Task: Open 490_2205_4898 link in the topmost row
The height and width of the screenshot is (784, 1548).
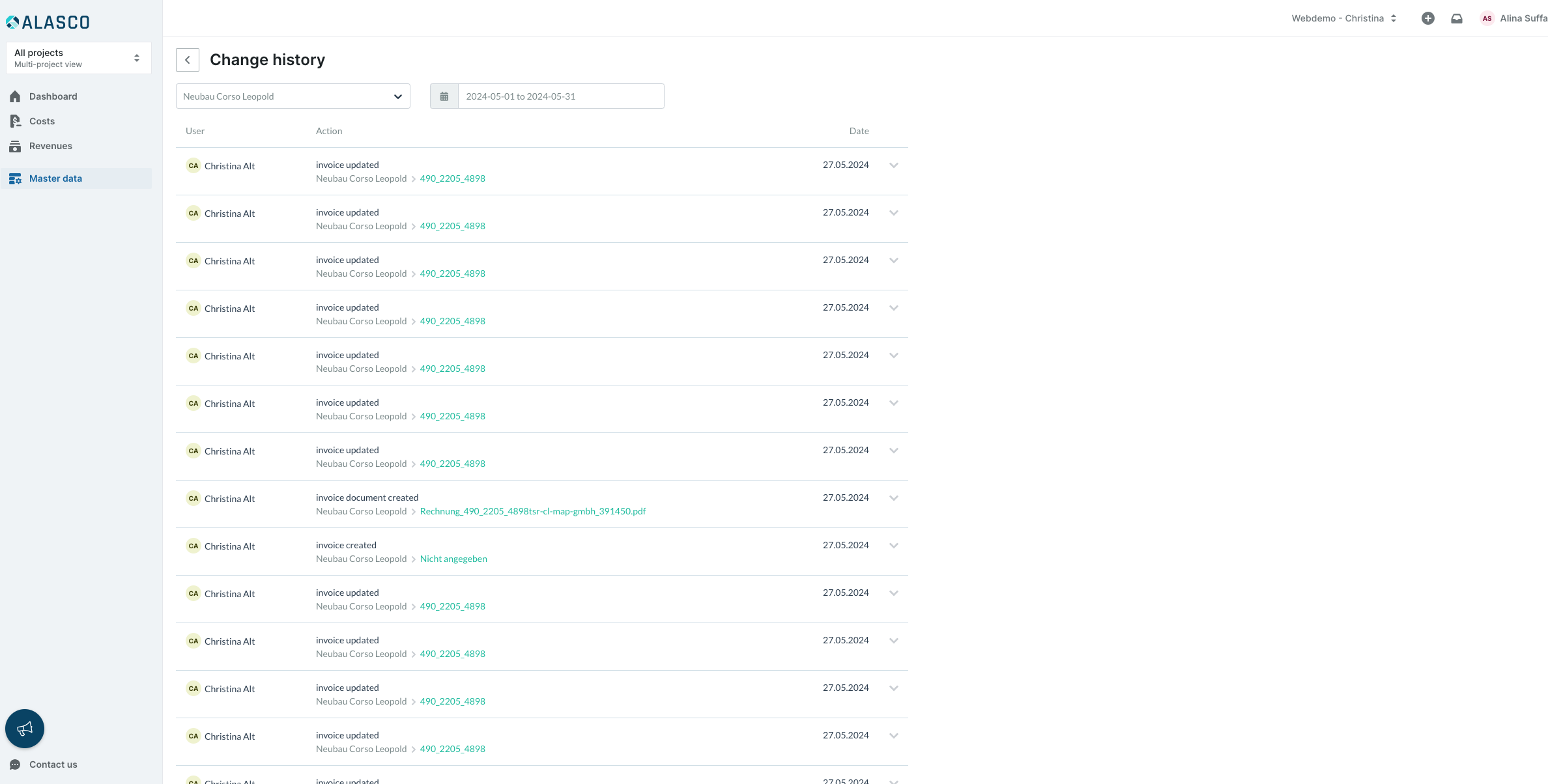Action: coord(453,178)
